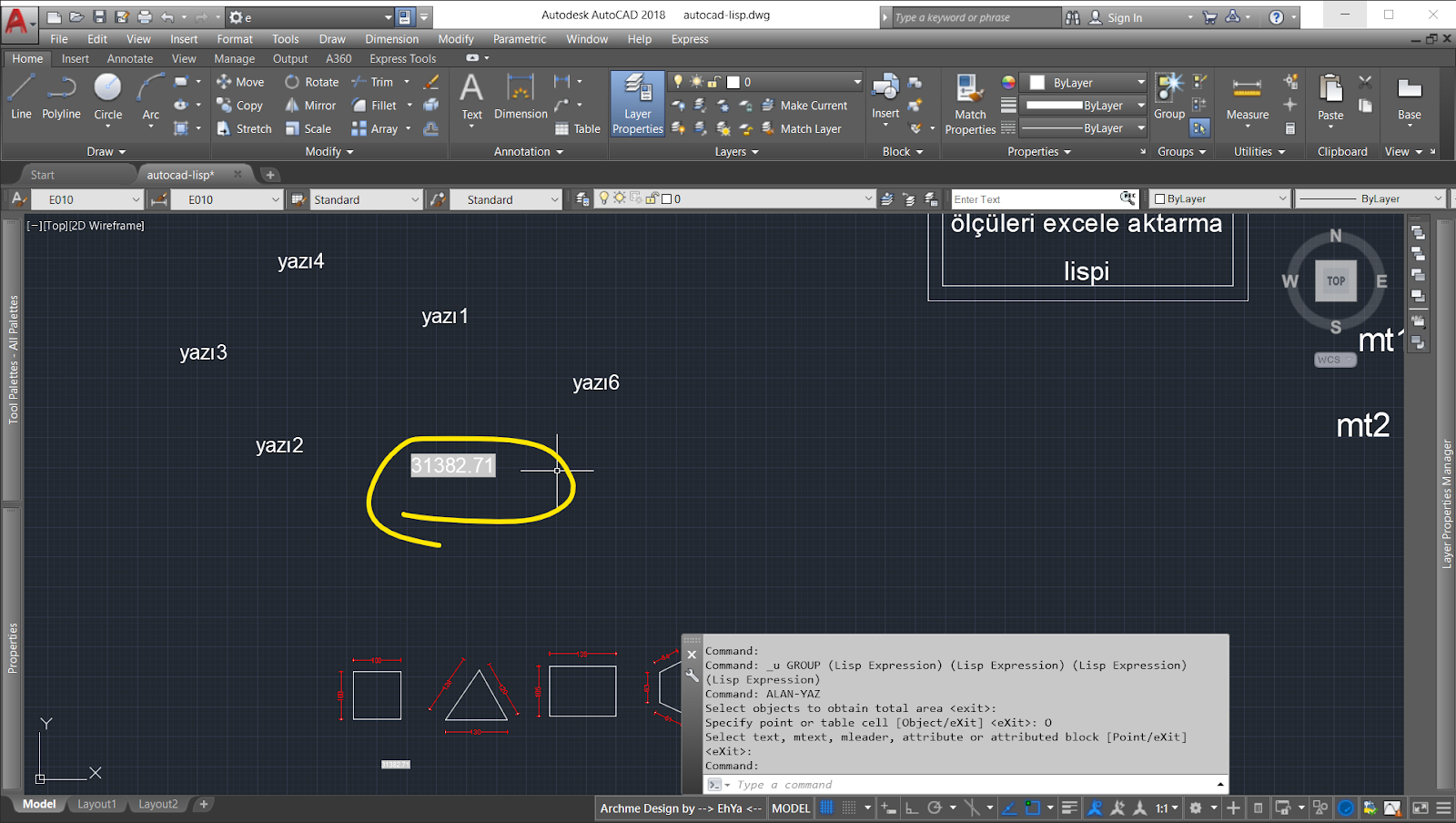This screenshot has height=823, width=1456.
Task: Insert a Table
Action: pos(578,129)
